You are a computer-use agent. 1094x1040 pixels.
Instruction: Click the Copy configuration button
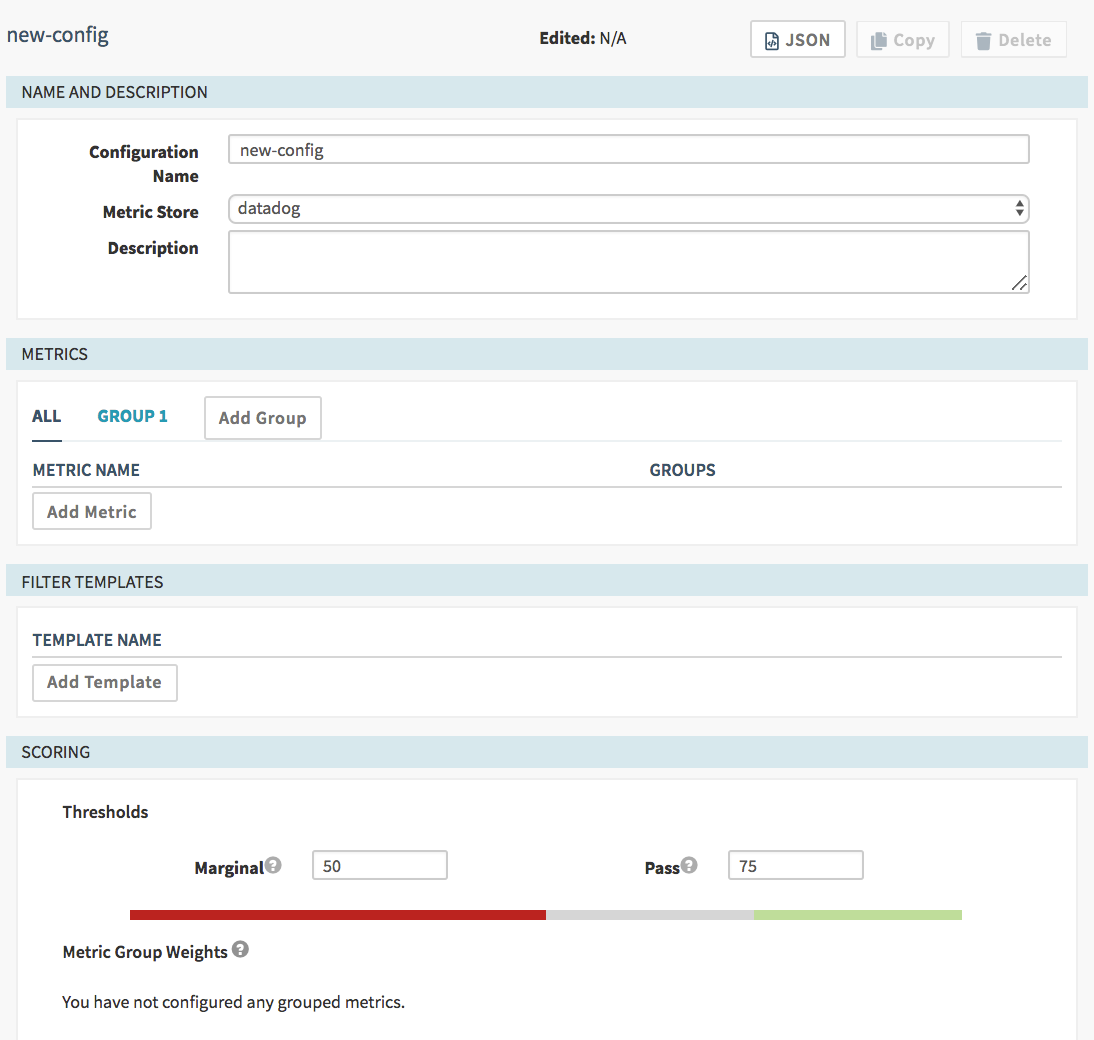(902, 40)
